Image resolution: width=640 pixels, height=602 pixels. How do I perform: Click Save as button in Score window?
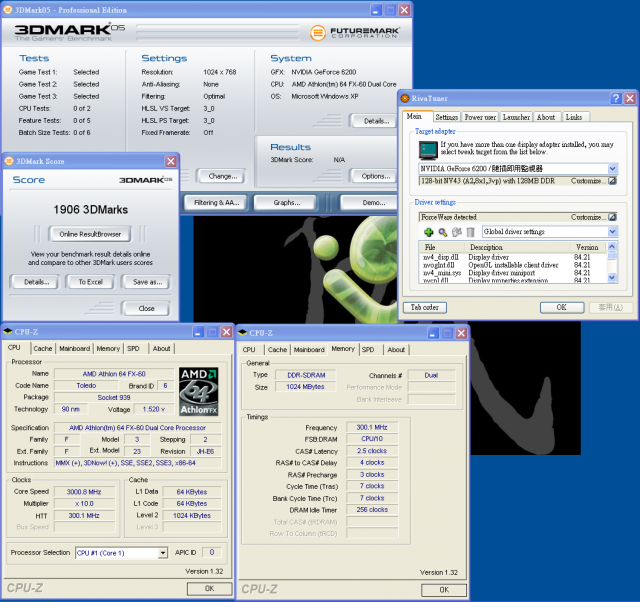click(147, 282)
